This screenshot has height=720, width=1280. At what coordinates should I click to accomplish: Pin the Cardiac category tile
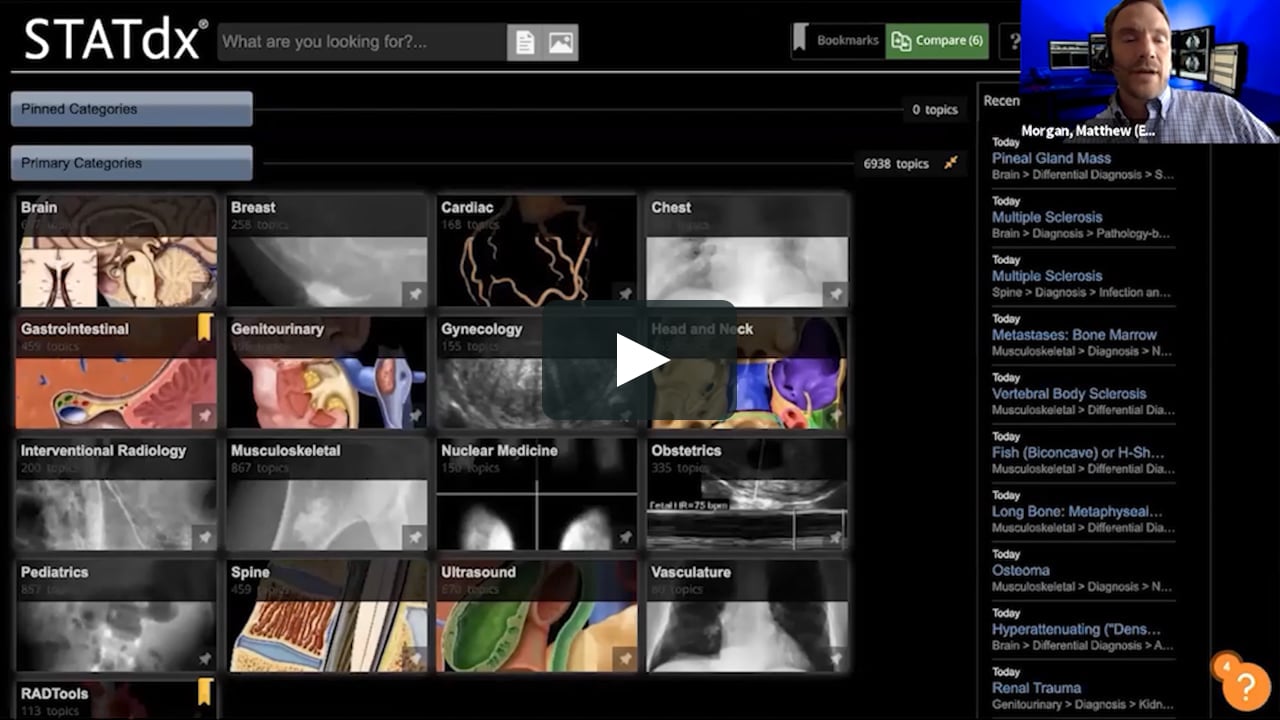[x=625, y=294]
